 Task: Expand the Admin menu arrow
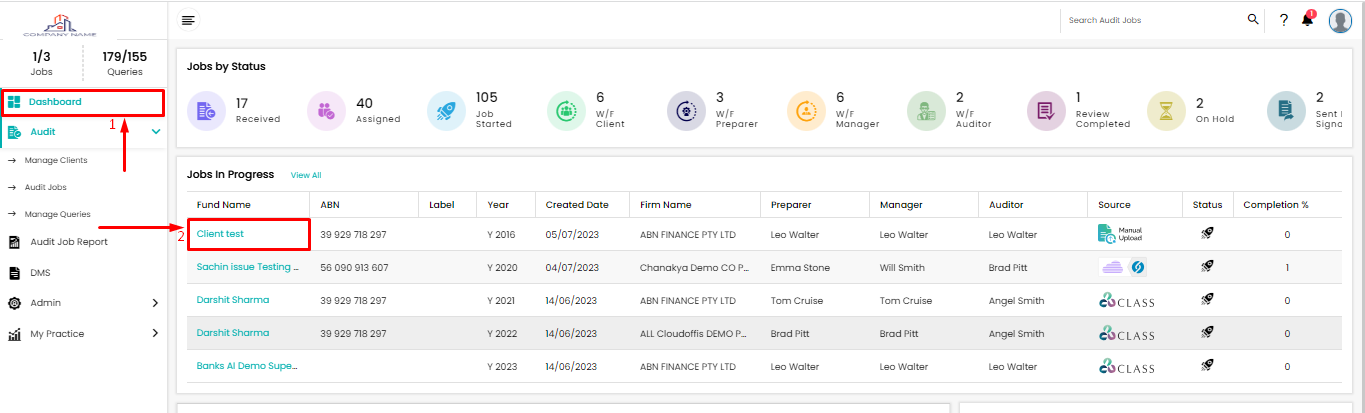155,303
